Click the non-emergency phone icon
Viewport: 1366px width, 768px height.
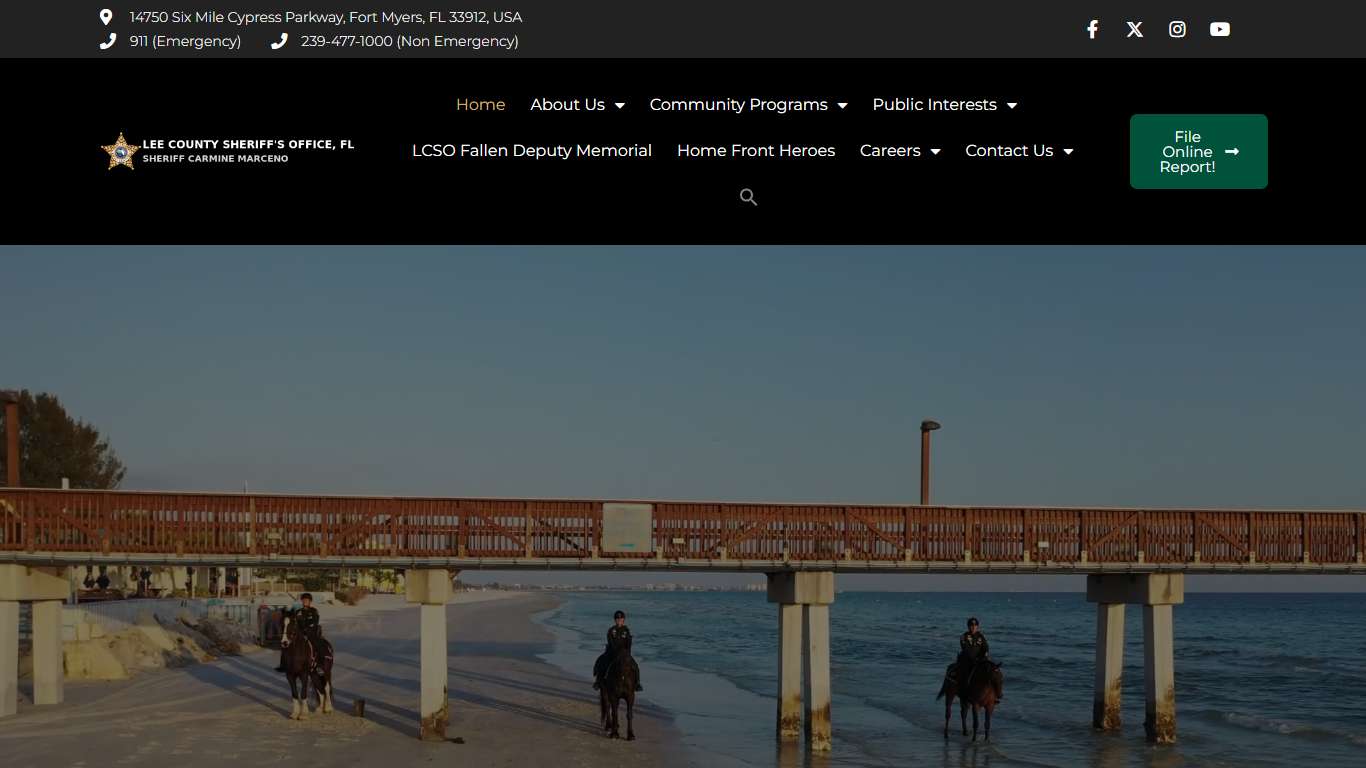click(279, 41)
